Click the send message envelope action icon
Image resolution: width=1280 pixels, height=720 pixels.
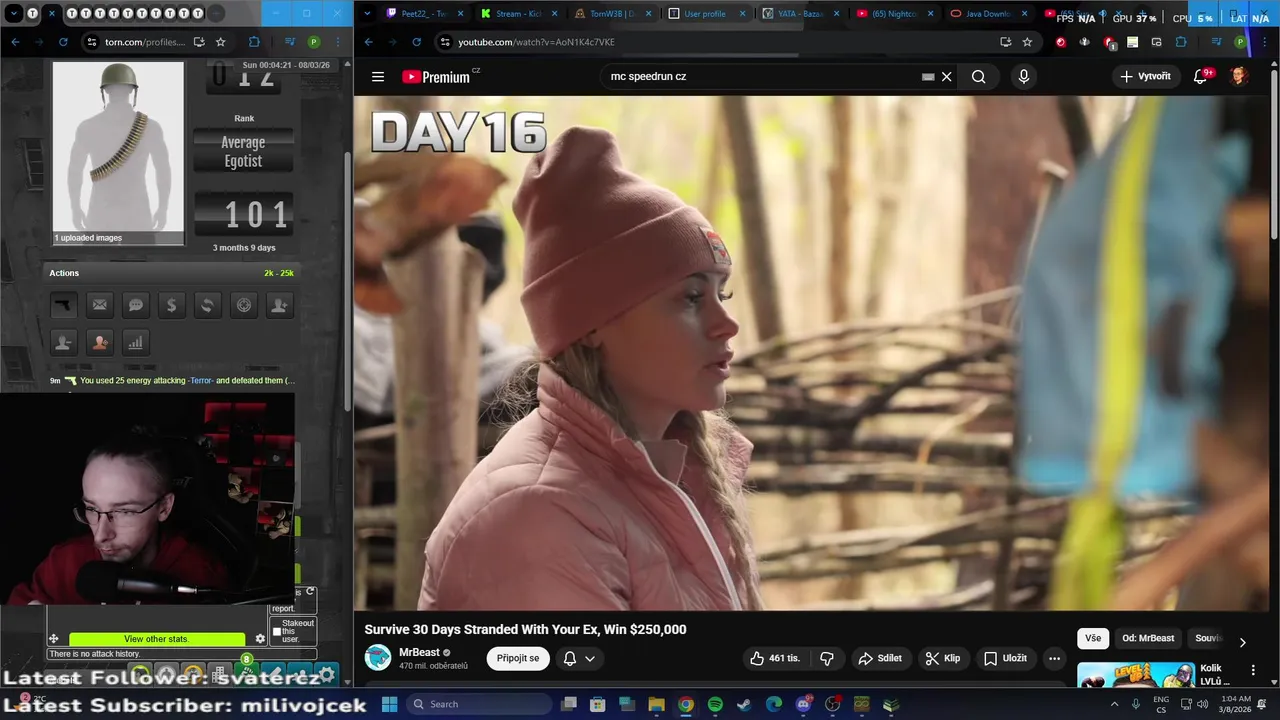coord(99,305)
